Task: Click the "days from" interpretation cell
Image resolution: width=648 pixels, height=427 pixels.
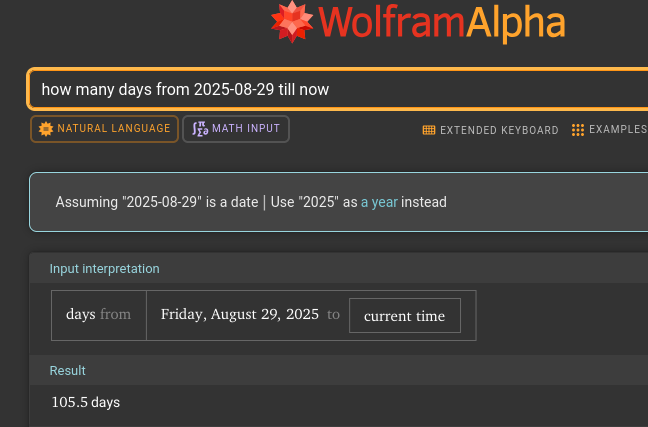Action: pos(98,315)
